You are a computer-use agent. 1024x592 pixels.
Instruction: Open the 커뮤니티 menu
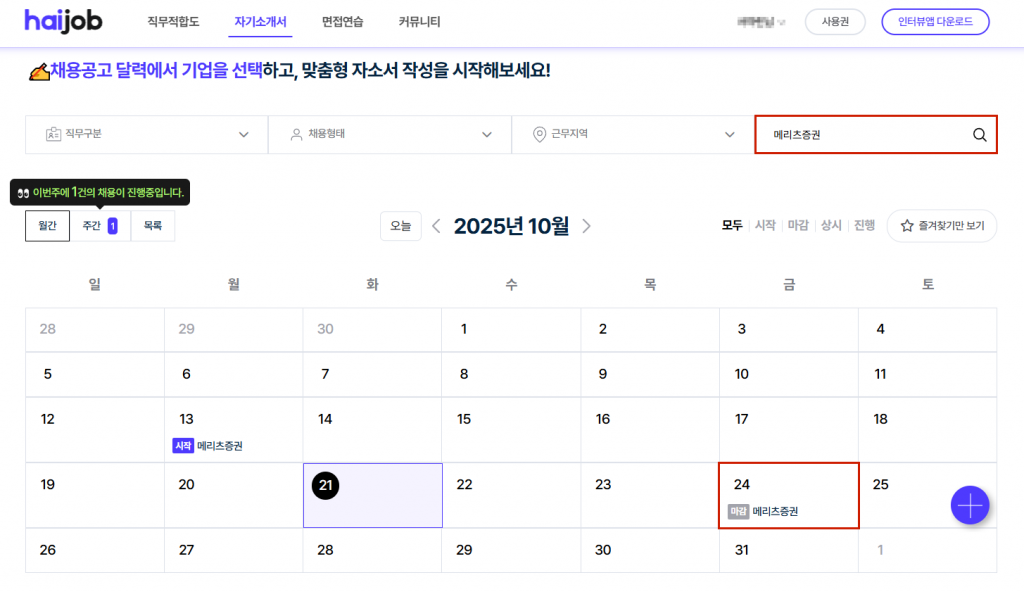coord(419,22)
